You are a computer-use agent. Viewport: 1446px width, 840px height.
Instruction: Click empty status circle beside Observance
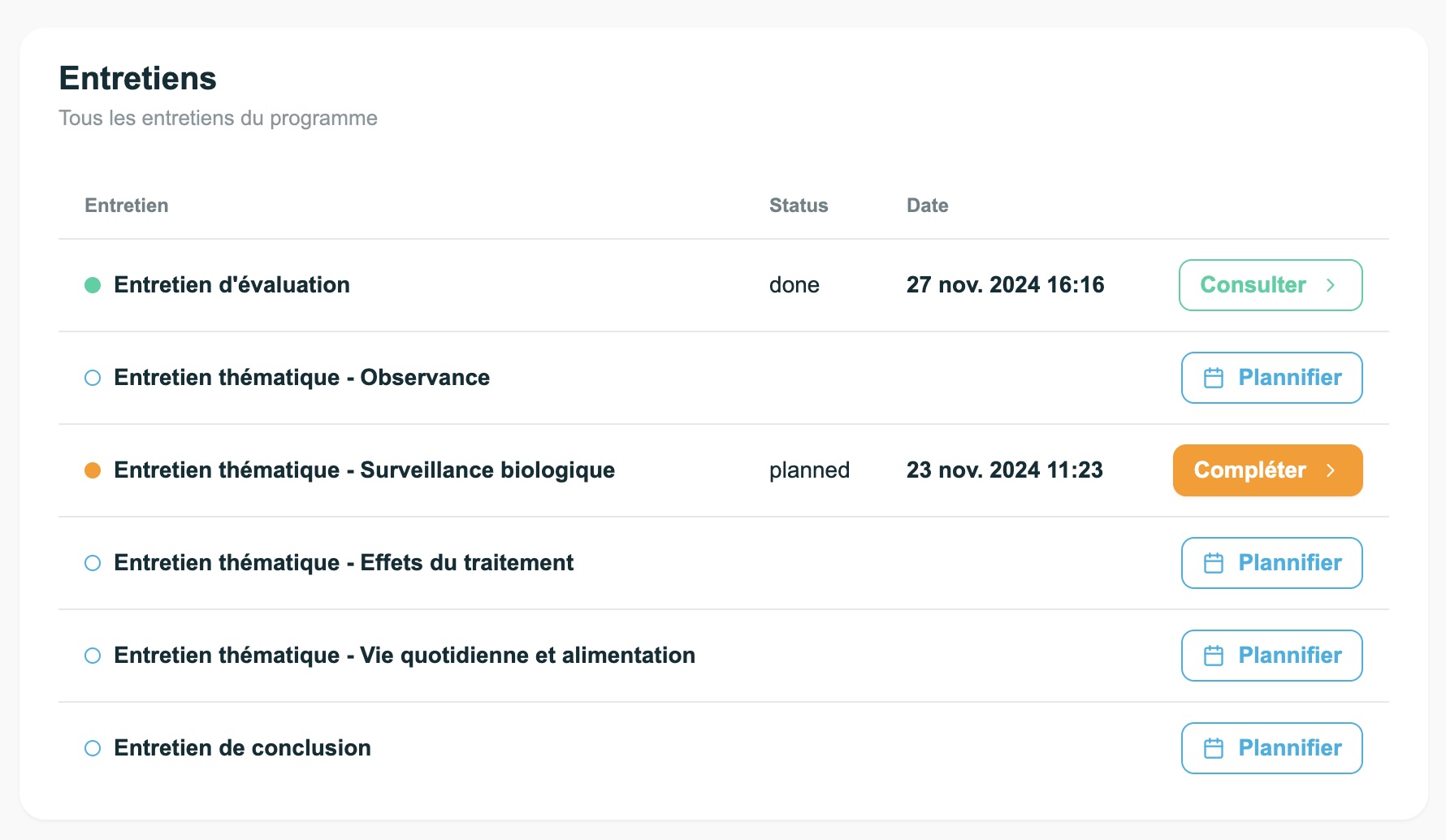click(x=93, y=378)
